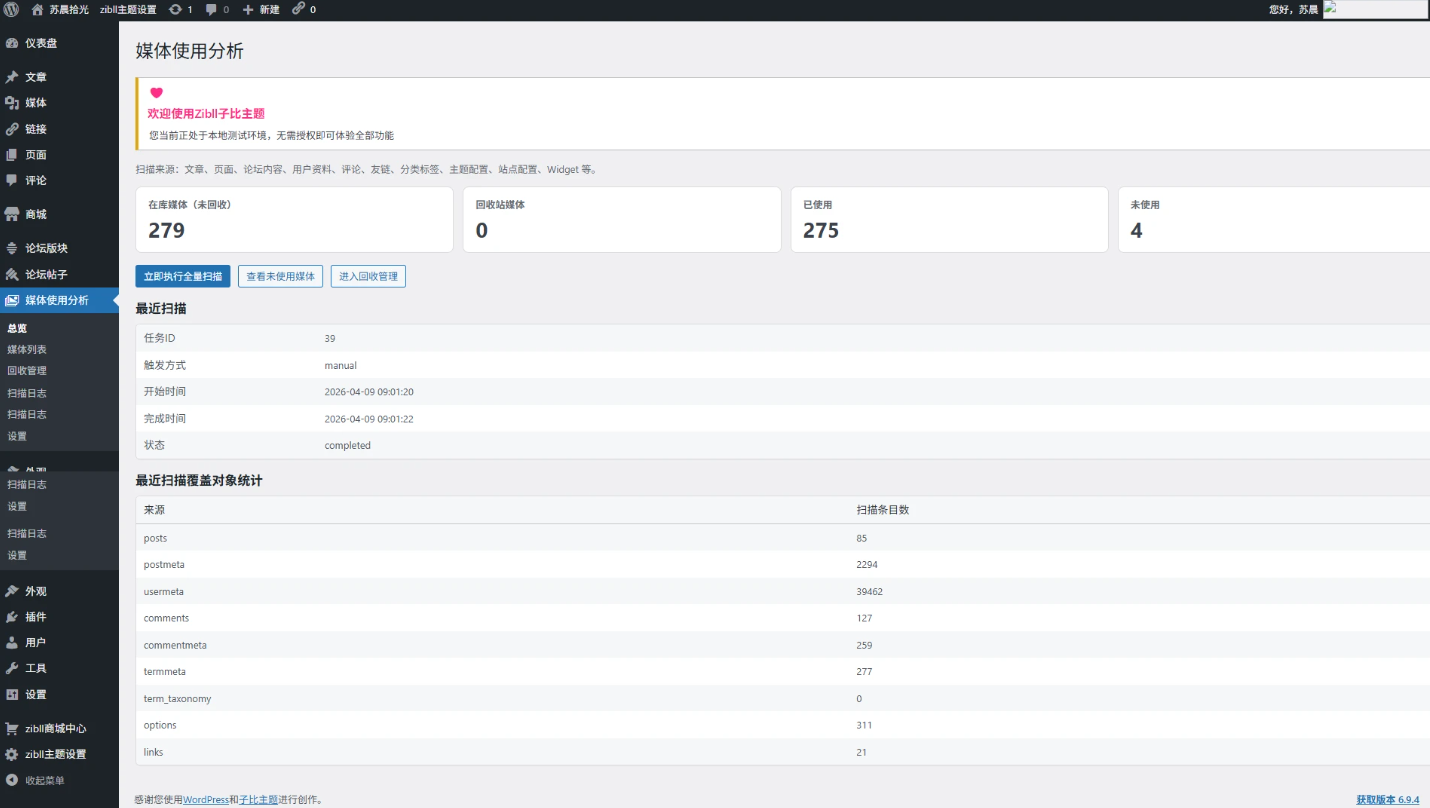Click the WordPress logo icon

[11, 9]
